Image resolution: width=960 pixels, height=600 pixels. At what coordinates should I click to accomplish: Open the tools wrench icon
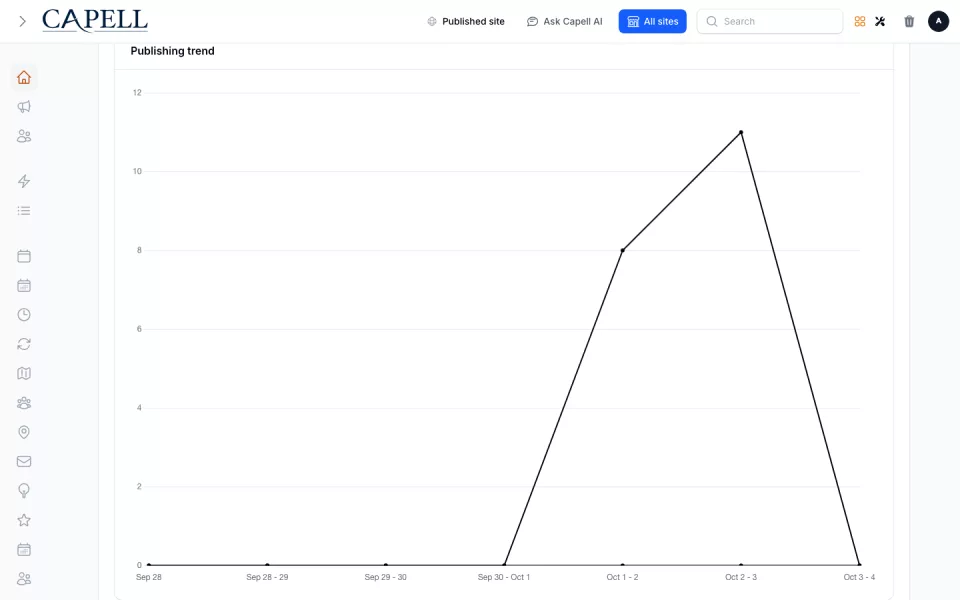click(x=880, y=21)
